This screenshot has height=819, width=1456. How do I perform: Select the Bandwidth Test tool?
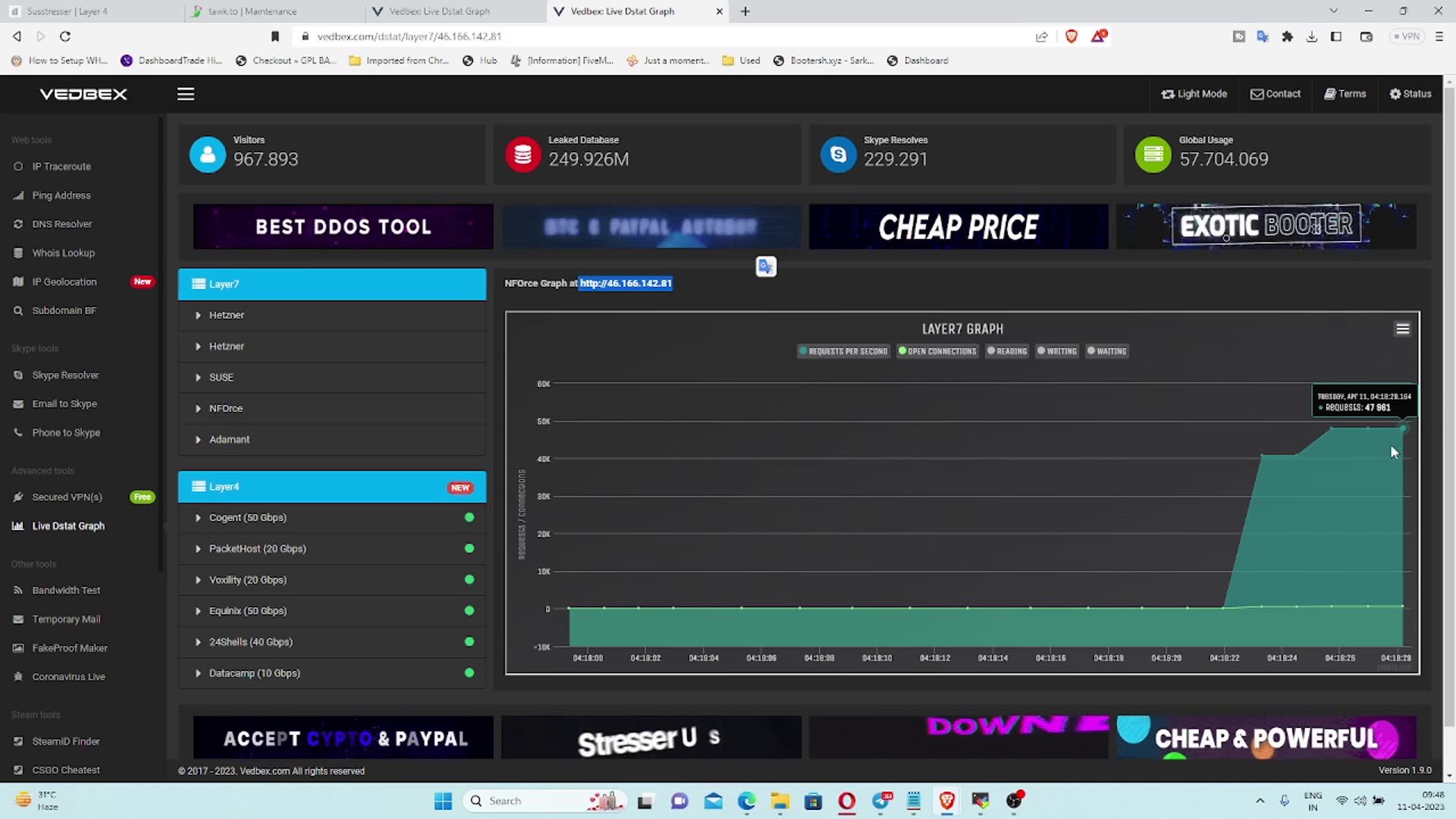tap(66, 589)
